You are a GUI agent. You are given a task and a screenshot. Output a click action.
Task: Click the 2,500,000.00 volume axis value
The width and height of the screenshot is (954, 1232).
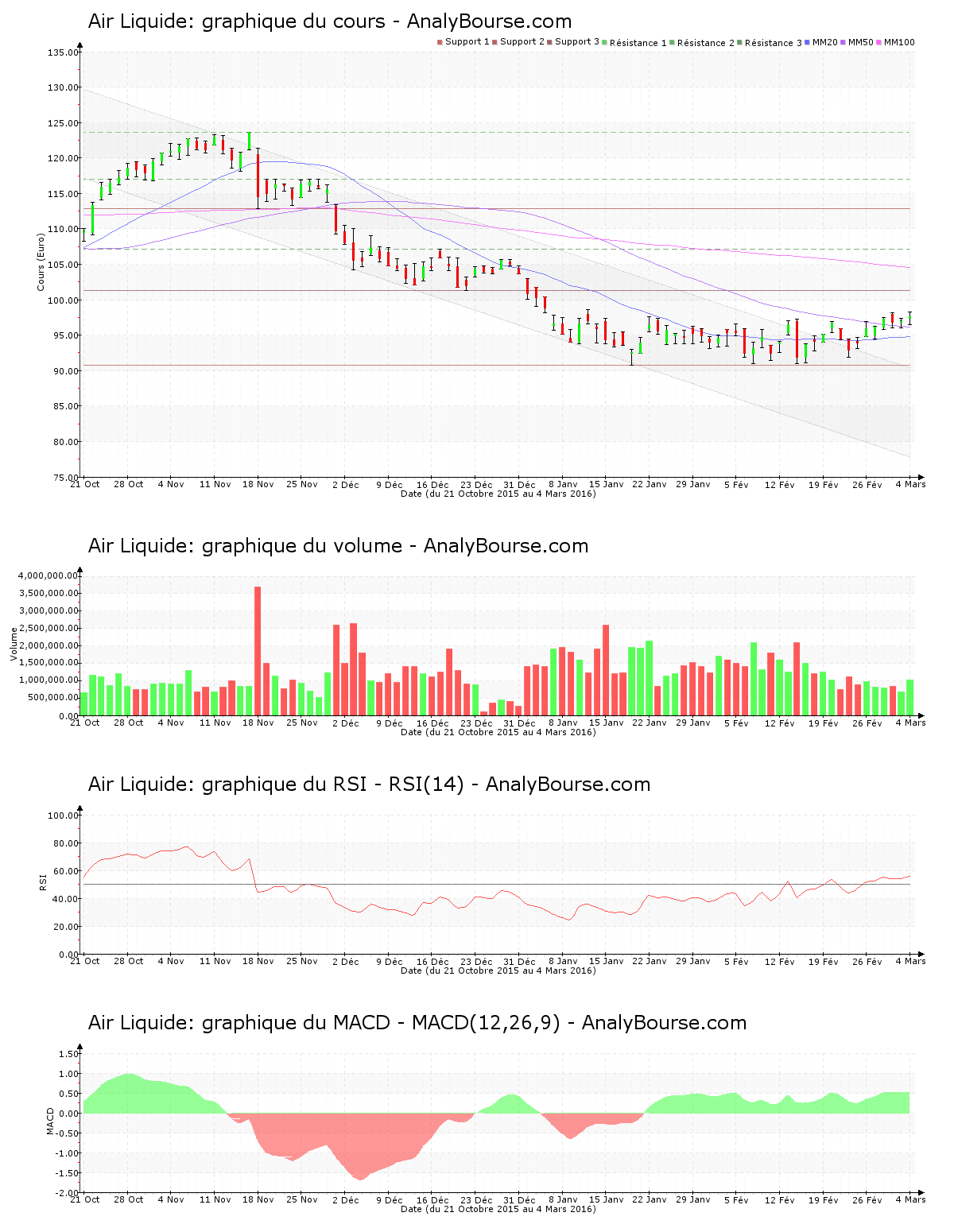point(48,628)
